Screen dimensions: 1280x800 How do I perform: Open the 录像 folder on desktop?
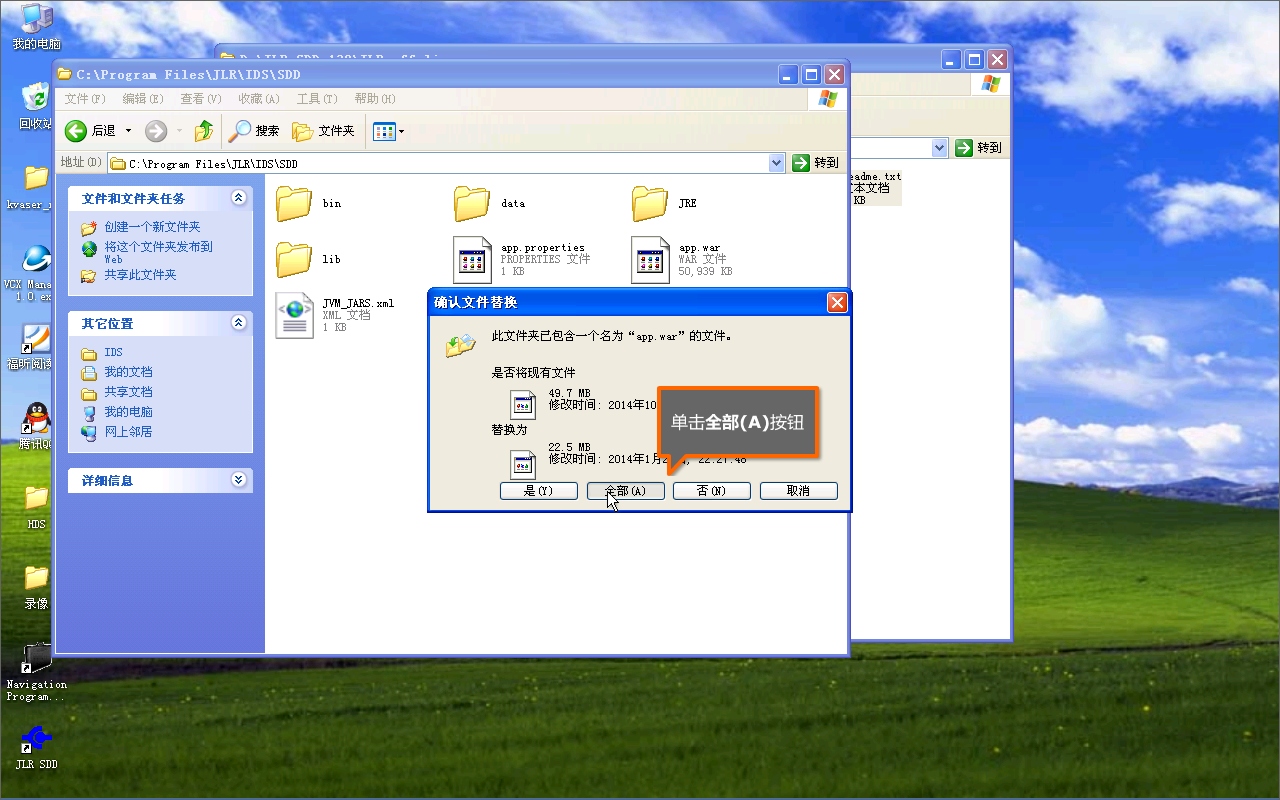coord(36,587)
